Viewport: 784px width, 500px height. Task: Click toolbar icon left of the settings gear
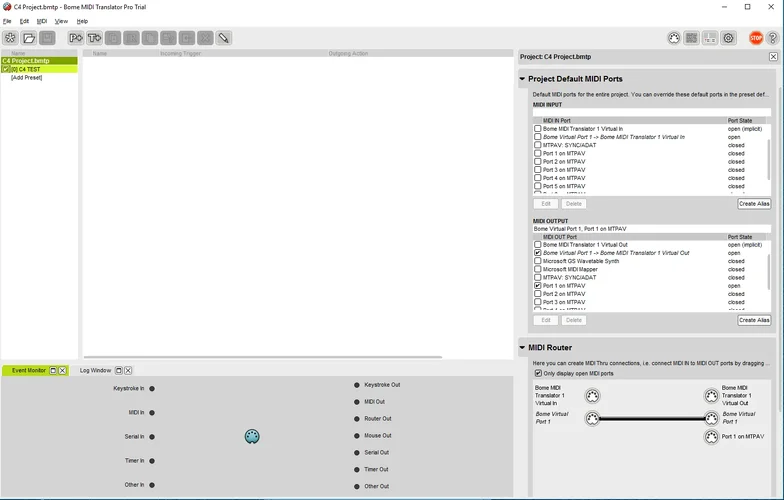(710, 38)
